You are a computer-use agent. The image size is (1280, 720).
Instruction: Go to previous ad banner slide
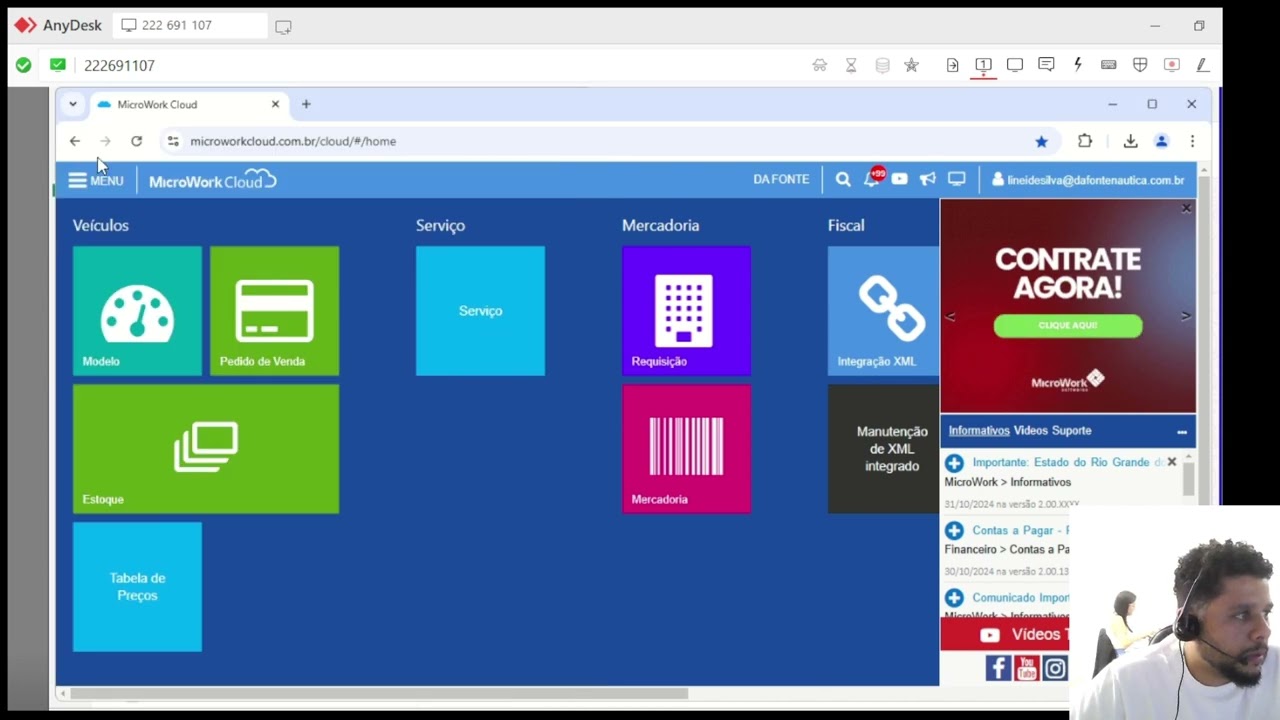tap(950, 316)
